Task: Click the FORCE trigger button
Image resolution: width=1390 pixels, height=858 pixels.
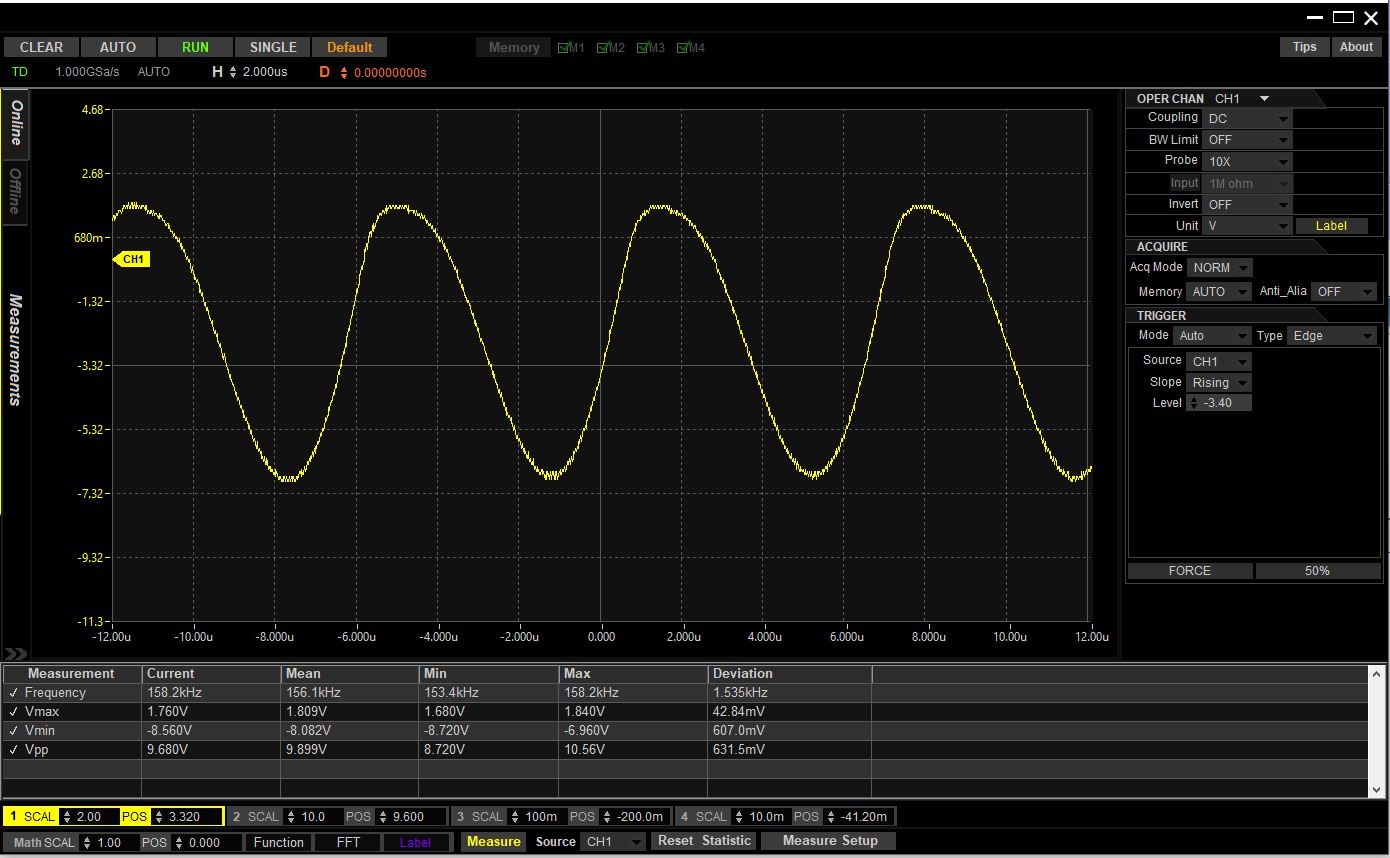Action: point(1189,571)
